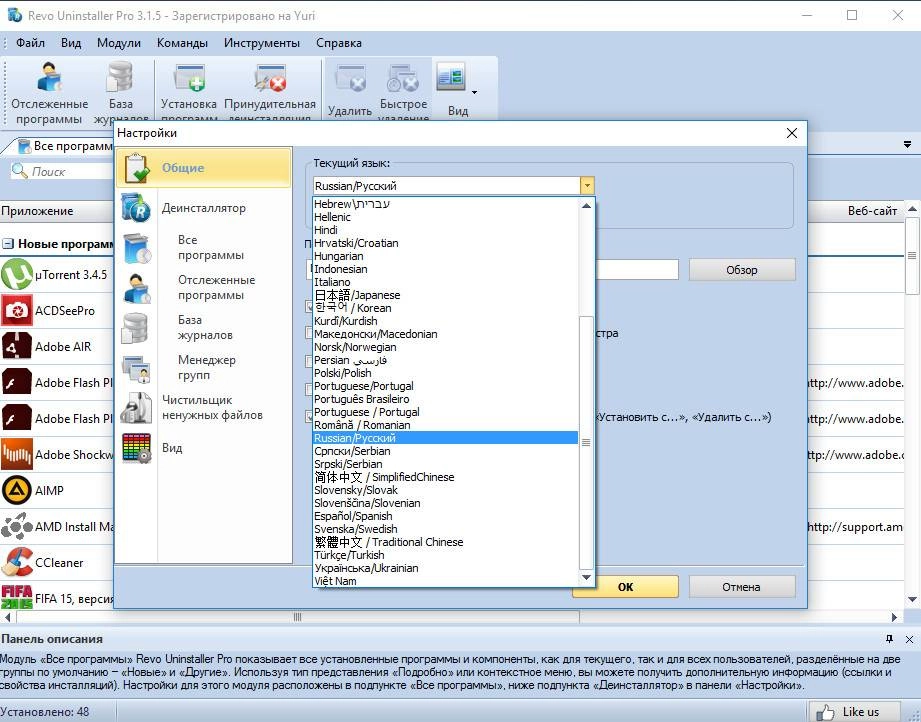Click the Все программы icon in settings sidebar
The image size is (921, 722).
pos(137,247)
